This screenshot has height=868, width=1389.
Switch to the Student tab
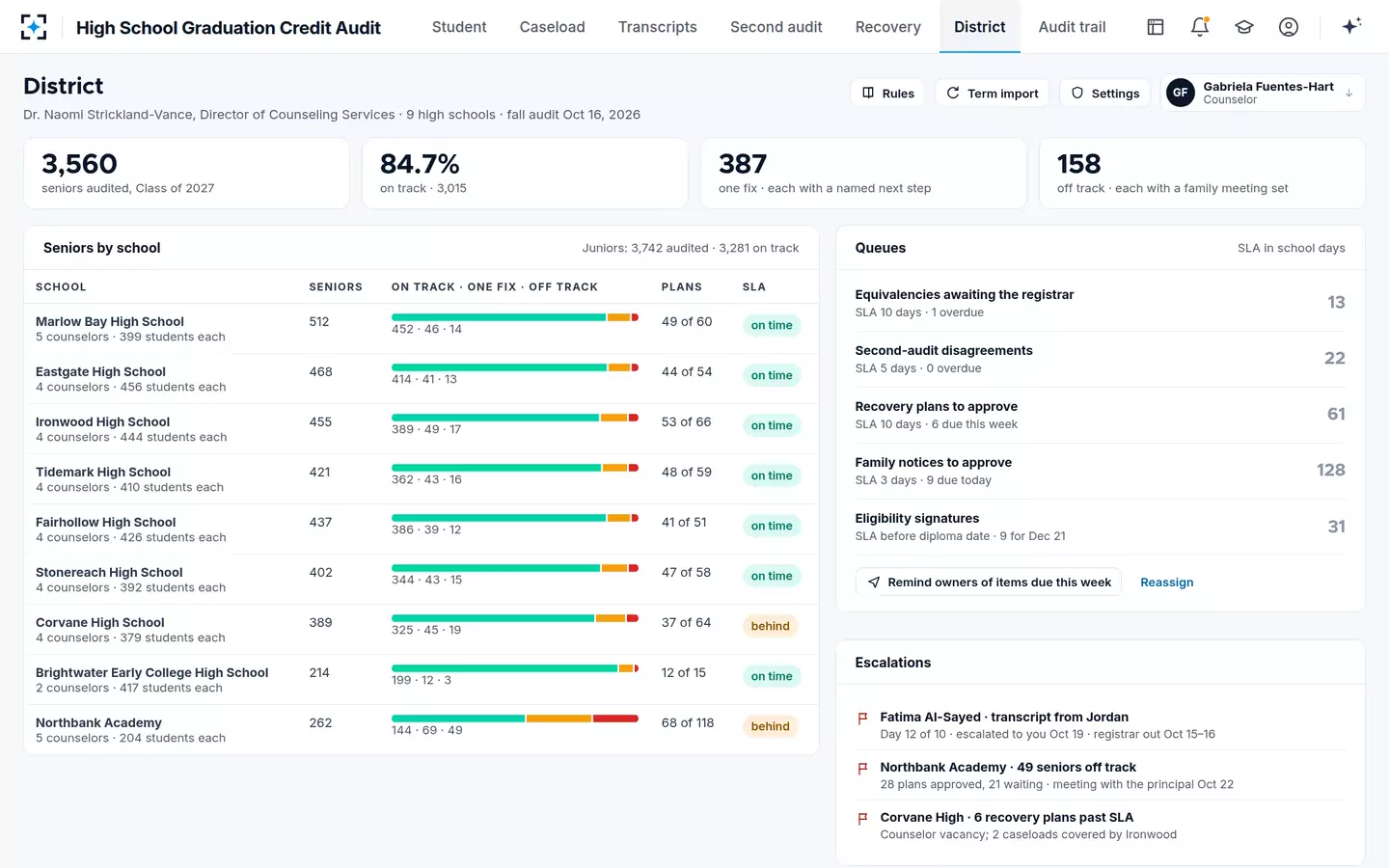[459, 27]
